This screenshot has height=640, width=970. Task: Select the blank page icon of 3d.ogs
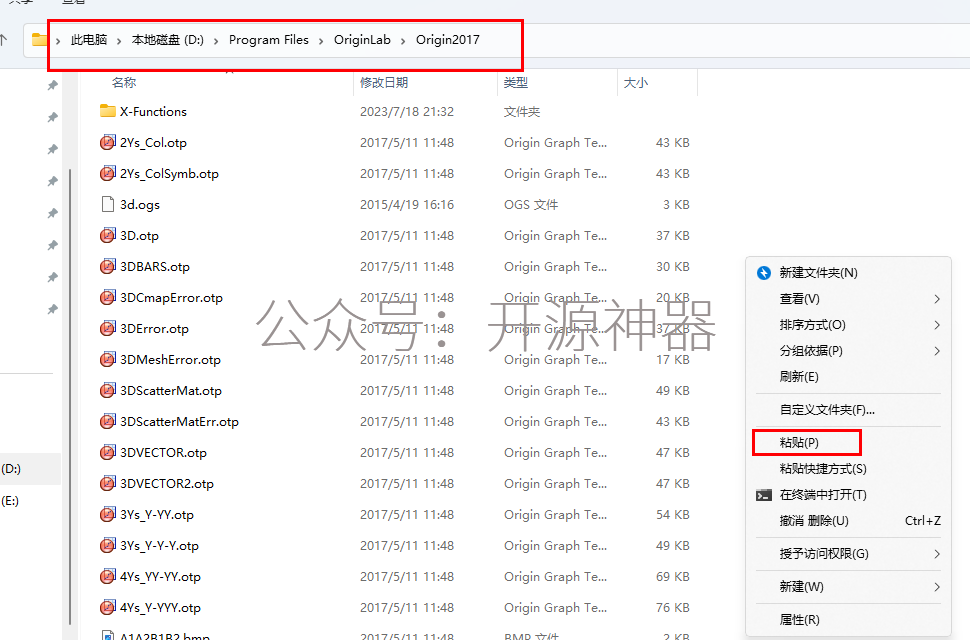click(108, 204)
